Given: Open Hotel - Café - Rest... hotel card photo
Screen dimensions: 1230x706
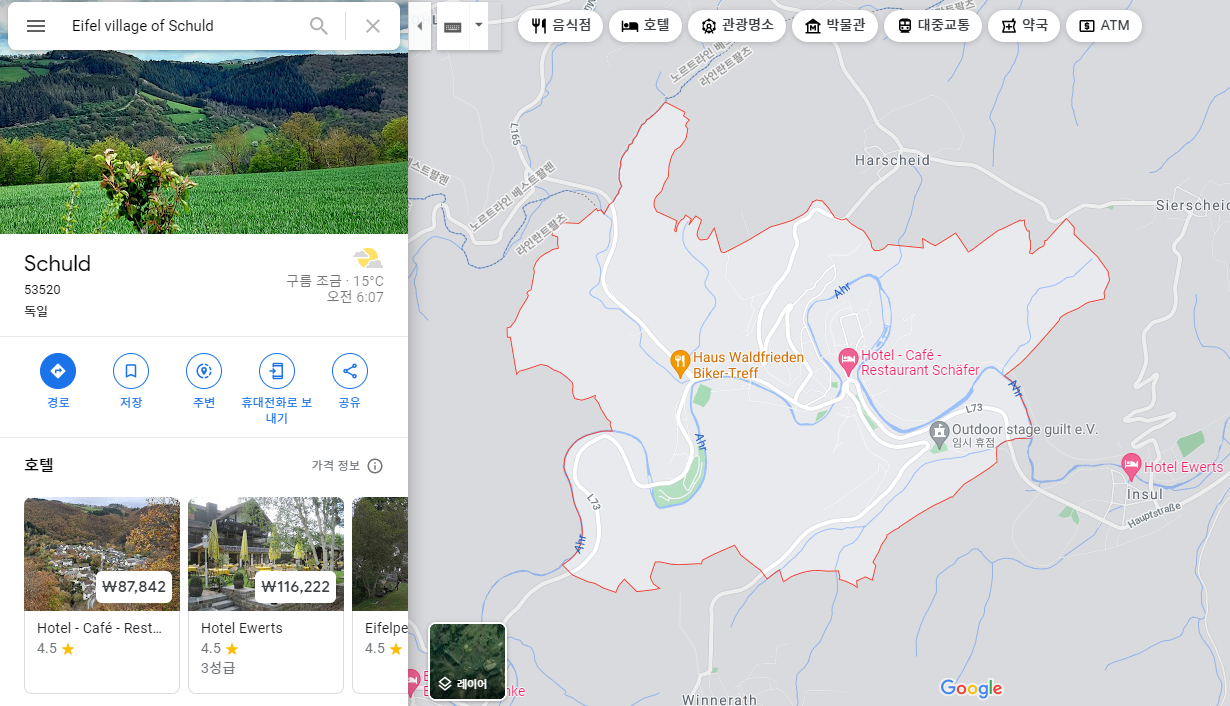Looking at the screenshot, I should tap(102, 554).
